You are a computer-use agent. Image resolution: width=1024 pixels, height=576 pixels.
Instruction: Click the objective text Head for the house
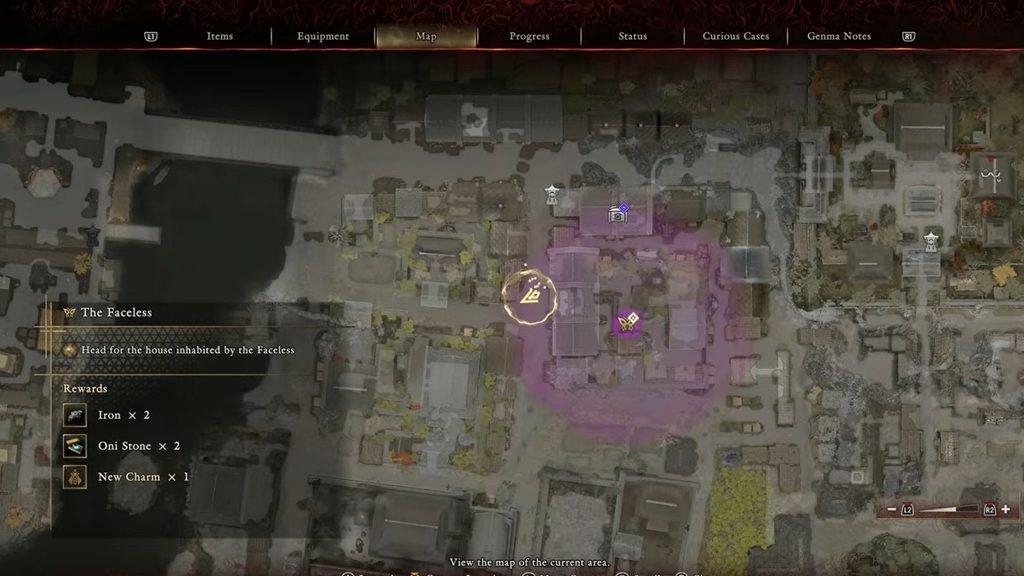187,350
